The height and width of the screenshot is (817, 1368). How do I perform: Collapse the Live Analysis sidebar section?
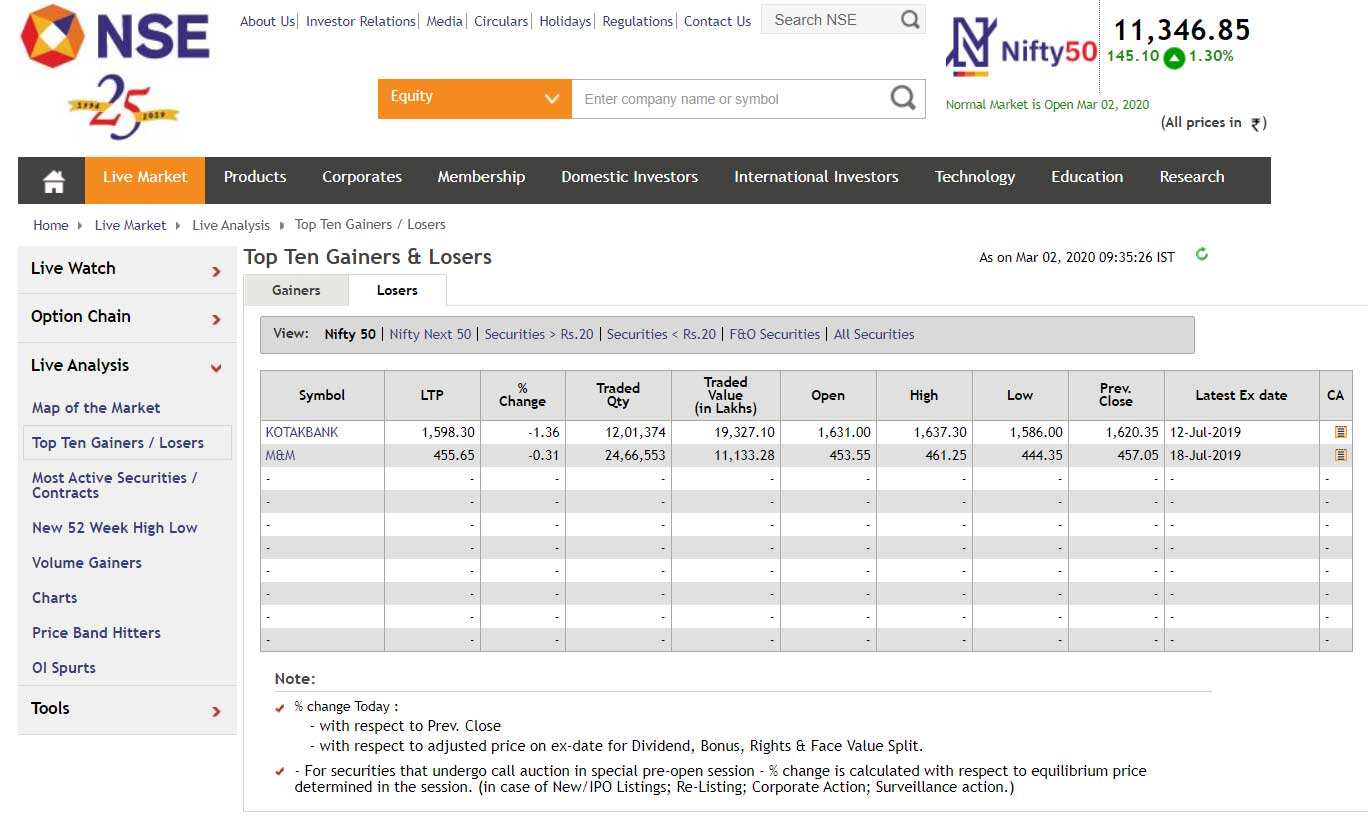pos(127,366)
